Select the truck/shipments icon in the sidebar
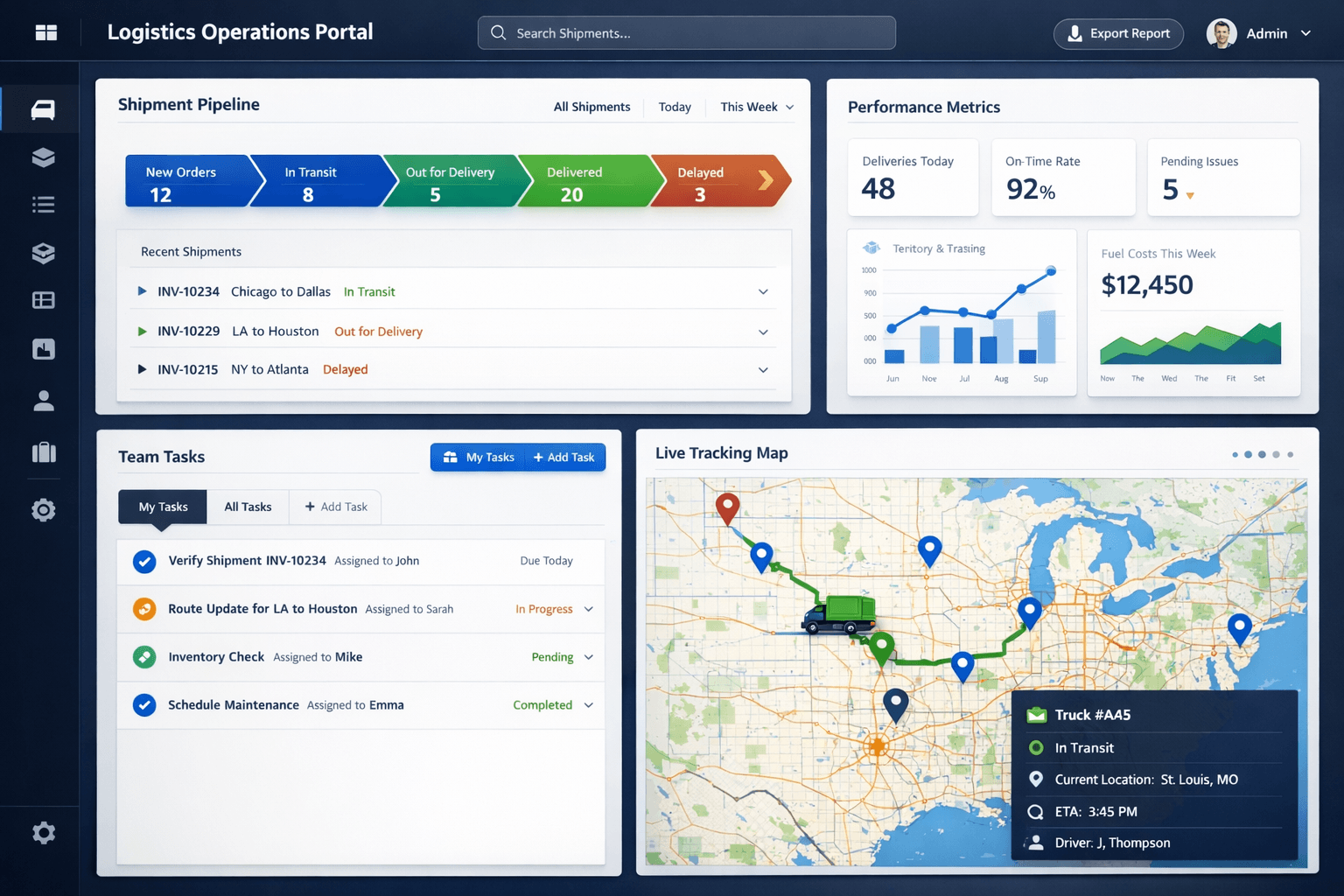 pyautogui.click(x=43, y=108)
